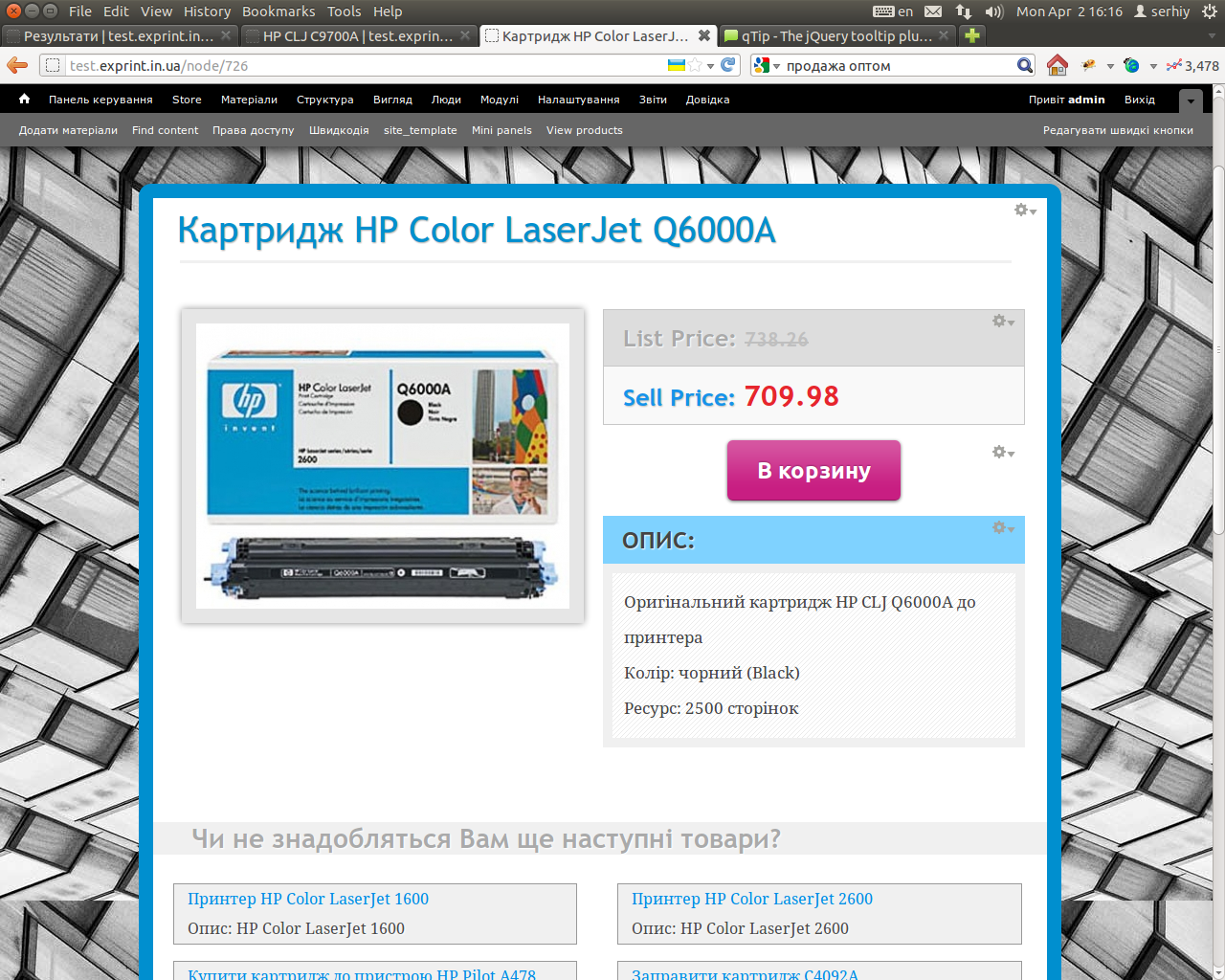Image resolution: width=1225 pixels, height=980 pixels.
Task: Open the system power menu icon
Action: (x=1209, y=11)
